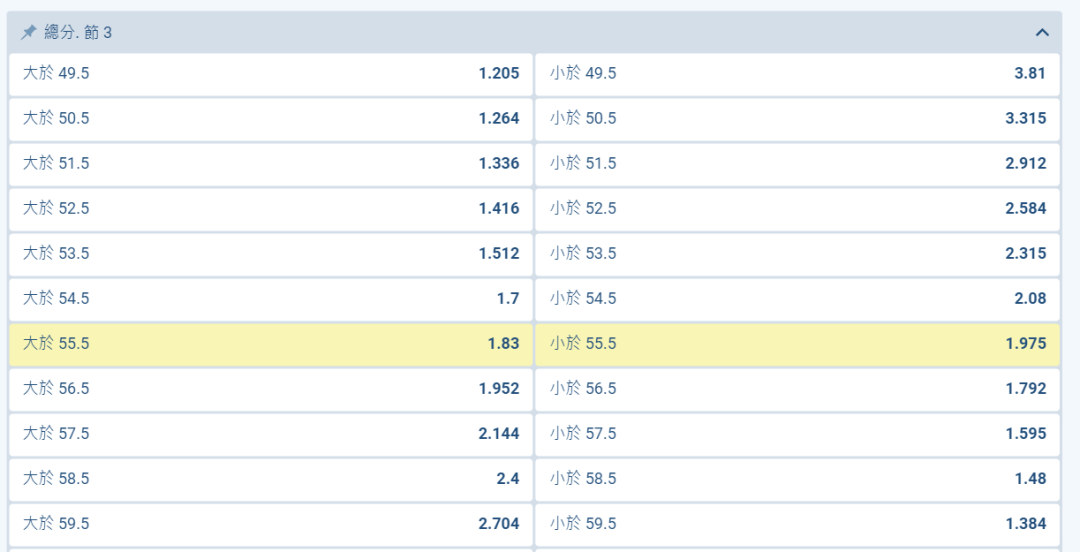1080x552 pixels.
Task: Choose 大於 51.5 with odds 1.336
Action: click(270, 163)
